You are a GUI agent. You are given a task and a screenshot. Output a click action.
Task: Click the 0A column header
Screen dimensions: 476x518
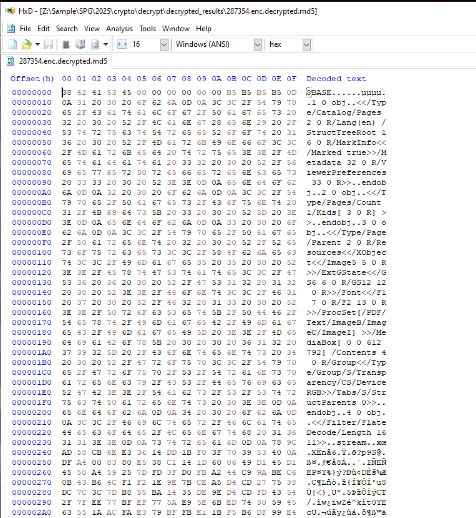pos(216,79)
